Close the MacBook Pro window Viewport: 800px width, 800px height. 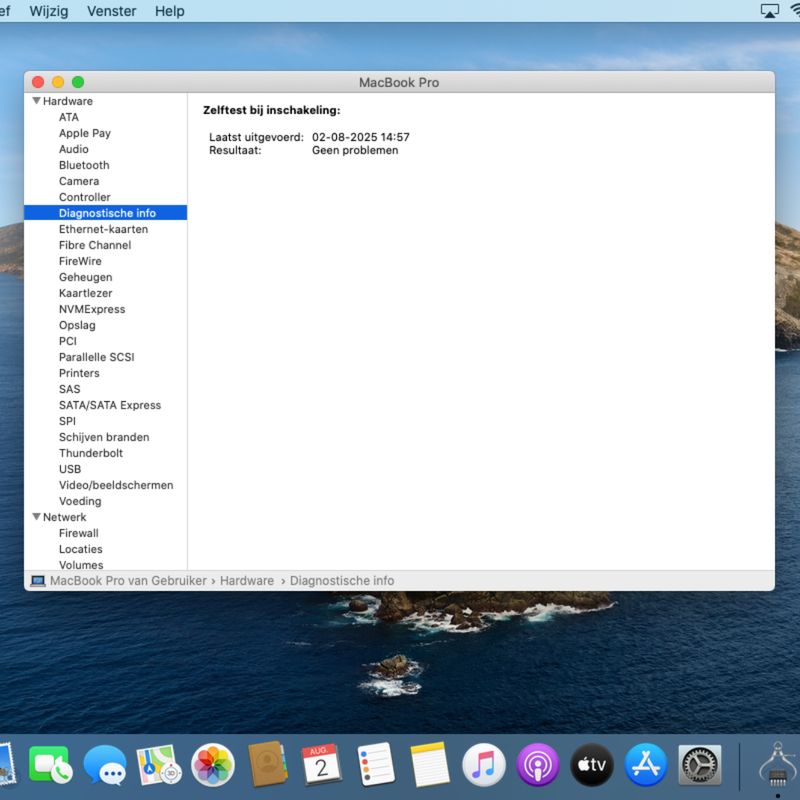38,82
